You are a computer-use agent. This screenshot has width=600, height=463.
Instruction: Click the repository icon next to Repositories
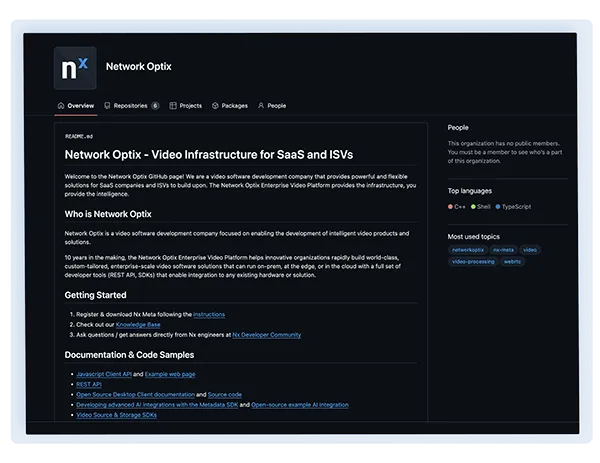click(108, 105)
